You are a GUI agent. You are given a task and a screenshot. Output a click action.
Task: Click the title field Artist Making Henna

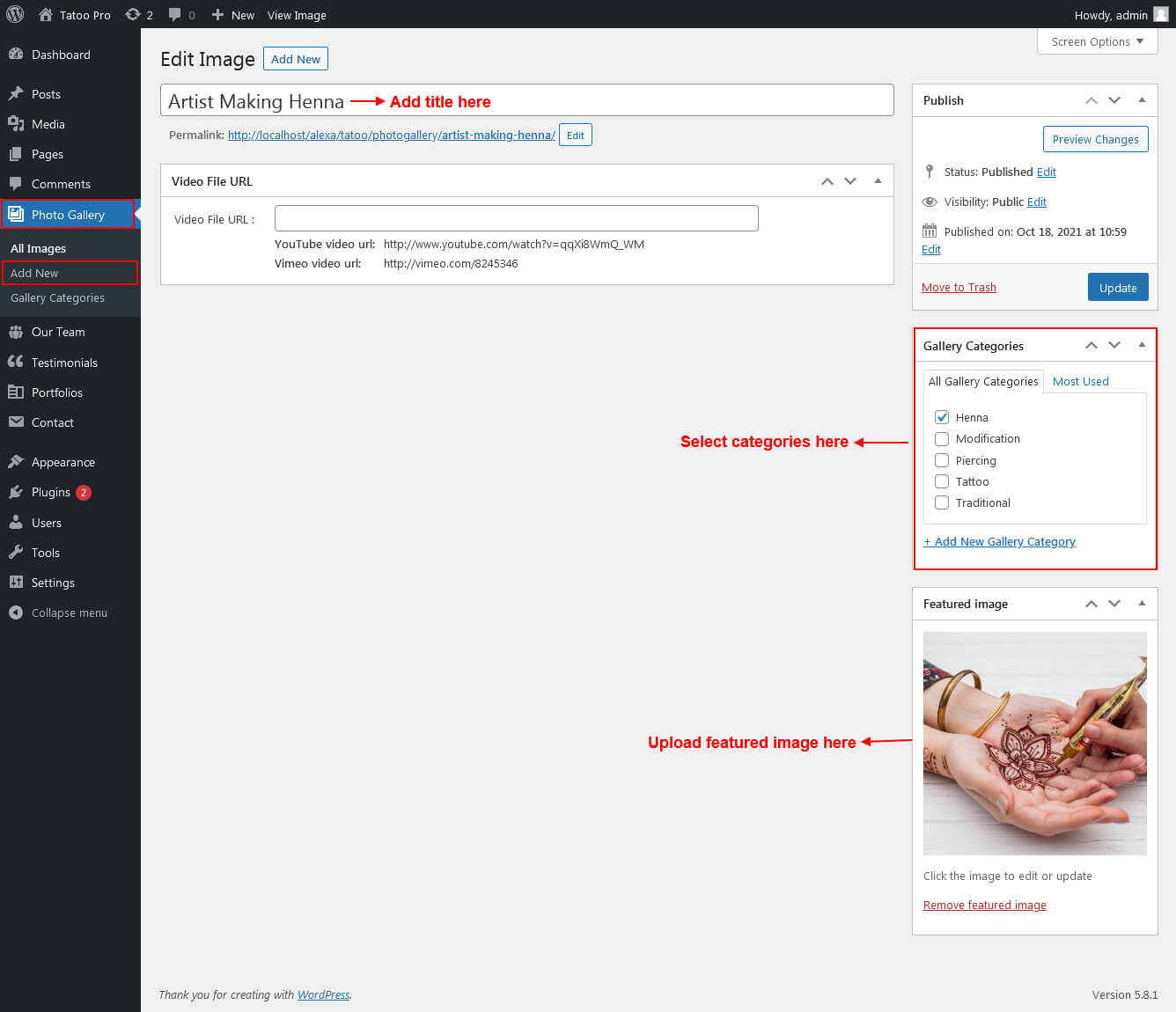pos(527,100)
